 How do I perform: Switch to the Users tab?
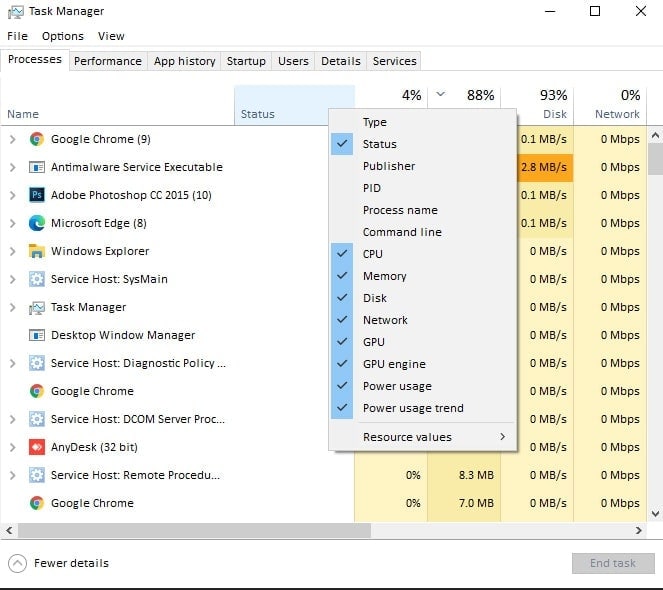click(x=293, y=61)
